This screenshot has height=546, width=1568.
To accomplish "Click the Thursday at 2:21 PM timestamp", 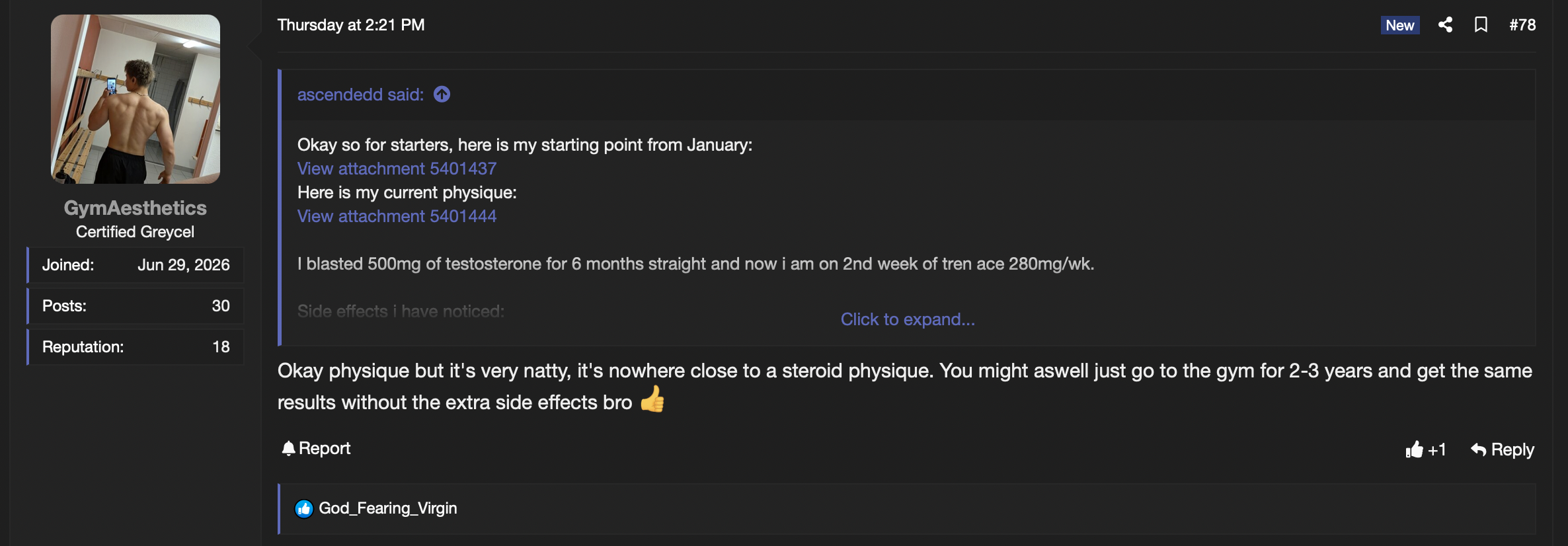I will (x=351, y=25).
